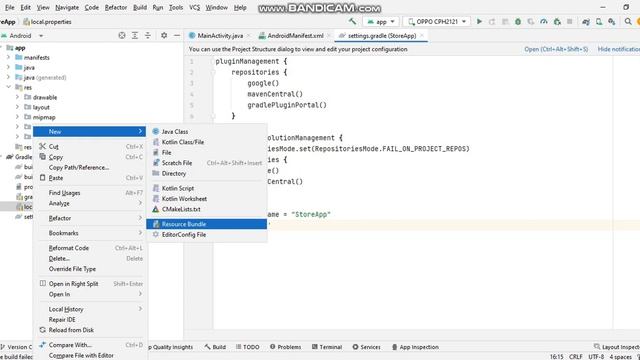Click the Expand All icon in project panel
This screenshot has width=640, height=360.
click(x=135, y=36)
